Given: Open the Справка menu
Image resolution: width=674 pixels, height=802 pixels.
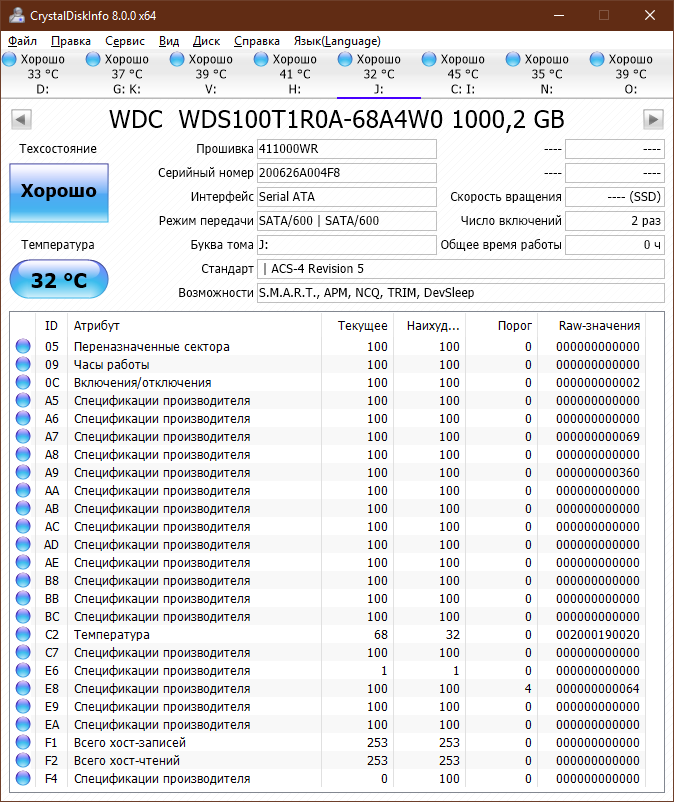Looking at the screenshot, I should tap(257, 41).
